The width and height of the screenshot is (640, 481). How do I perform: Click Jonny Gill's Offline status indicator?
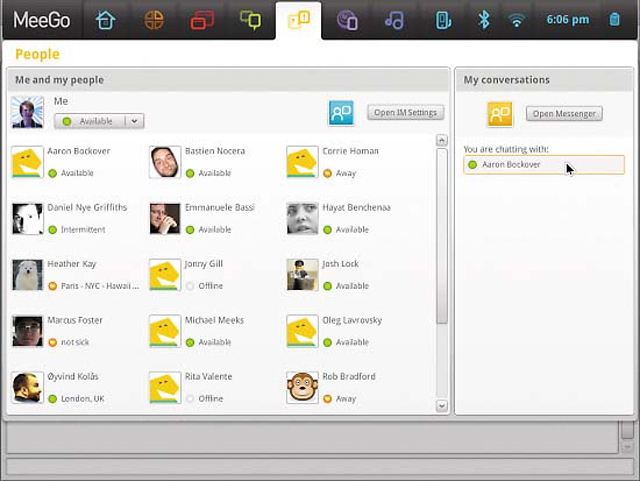[x=190, y=286]
